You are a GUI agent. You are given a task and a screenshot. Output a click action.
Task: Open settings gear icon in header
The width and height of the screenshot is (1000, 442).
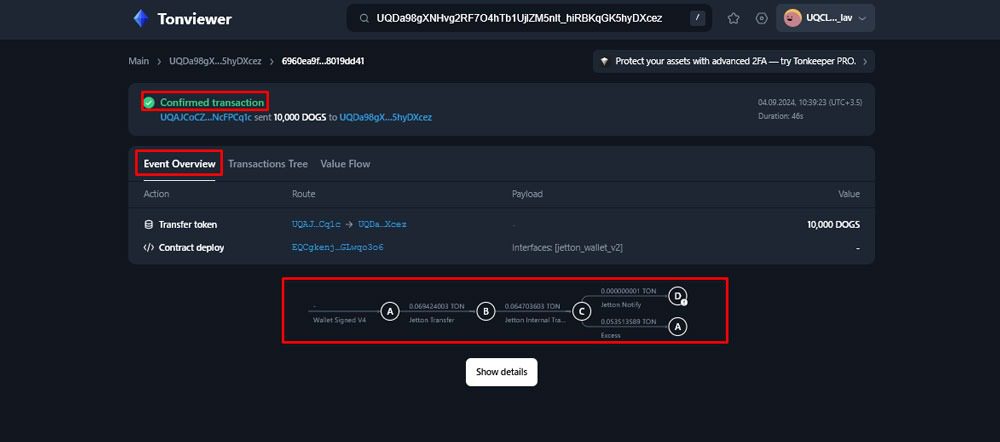pyautogui.click(x=761, y=18)
